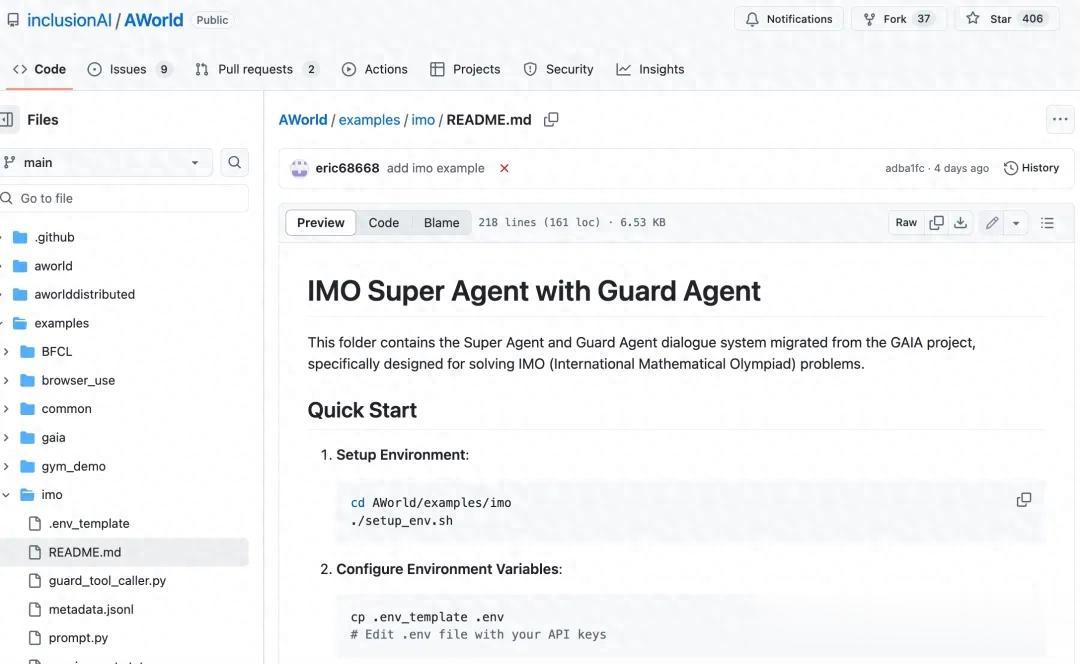Copy the README.md file path
1080x664 pixels.
click(551, 120)
